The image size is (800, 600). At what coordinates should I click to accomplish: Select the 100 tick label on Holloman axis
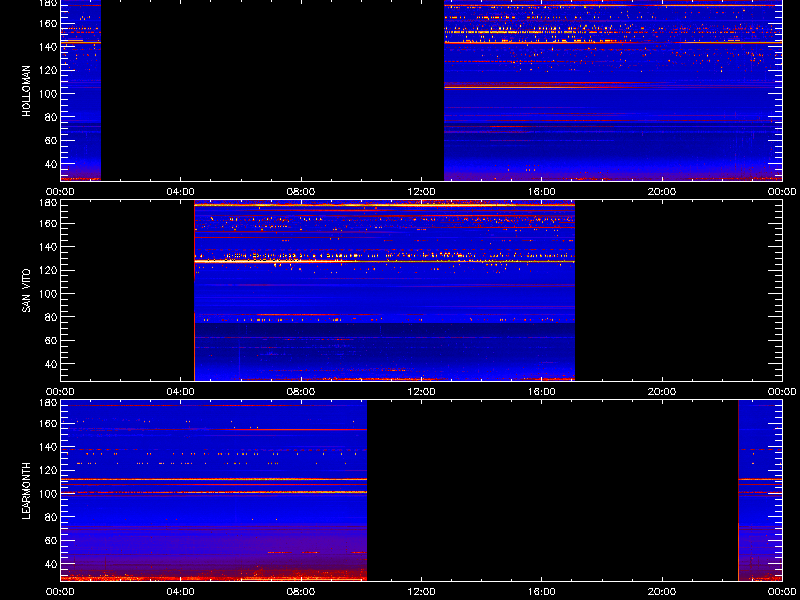pyautogui.click(x=49, y=94)
